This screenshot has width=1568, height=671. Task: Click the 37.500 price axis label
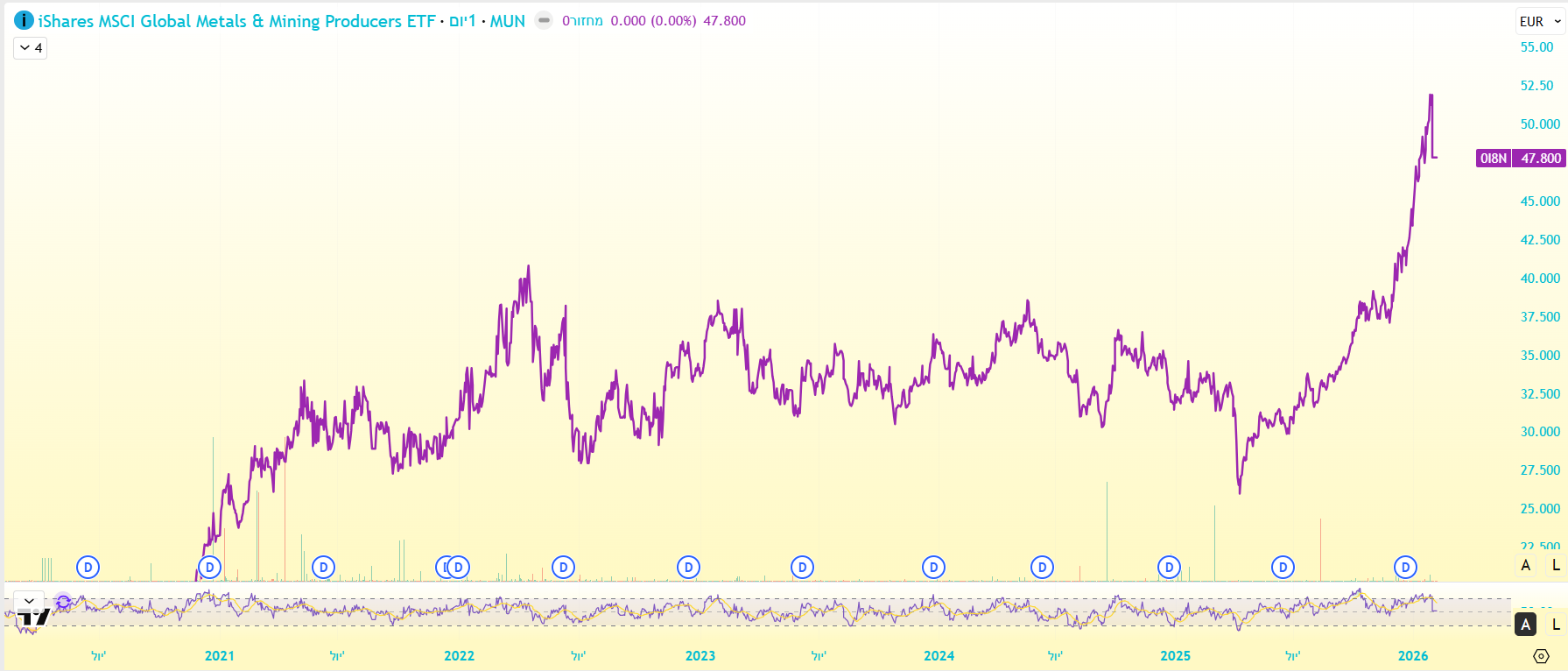[1540, 317]
